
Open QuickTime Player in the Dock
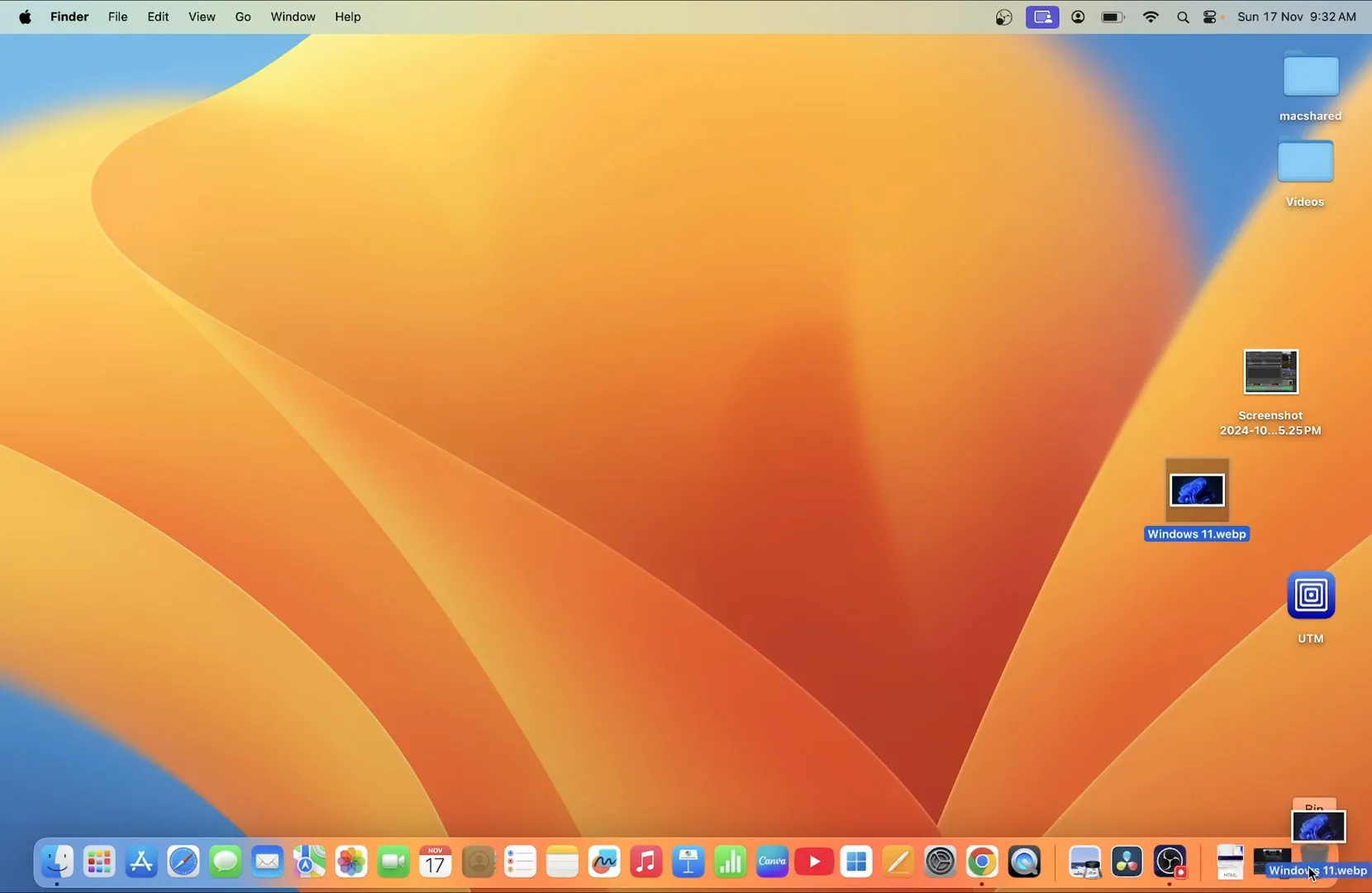click(1024, 862)
